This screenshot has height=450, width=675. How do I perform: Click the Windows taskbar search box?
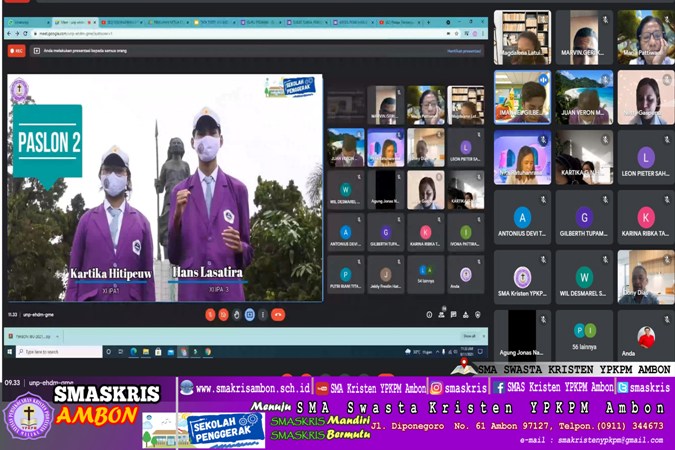coord(59,352)
